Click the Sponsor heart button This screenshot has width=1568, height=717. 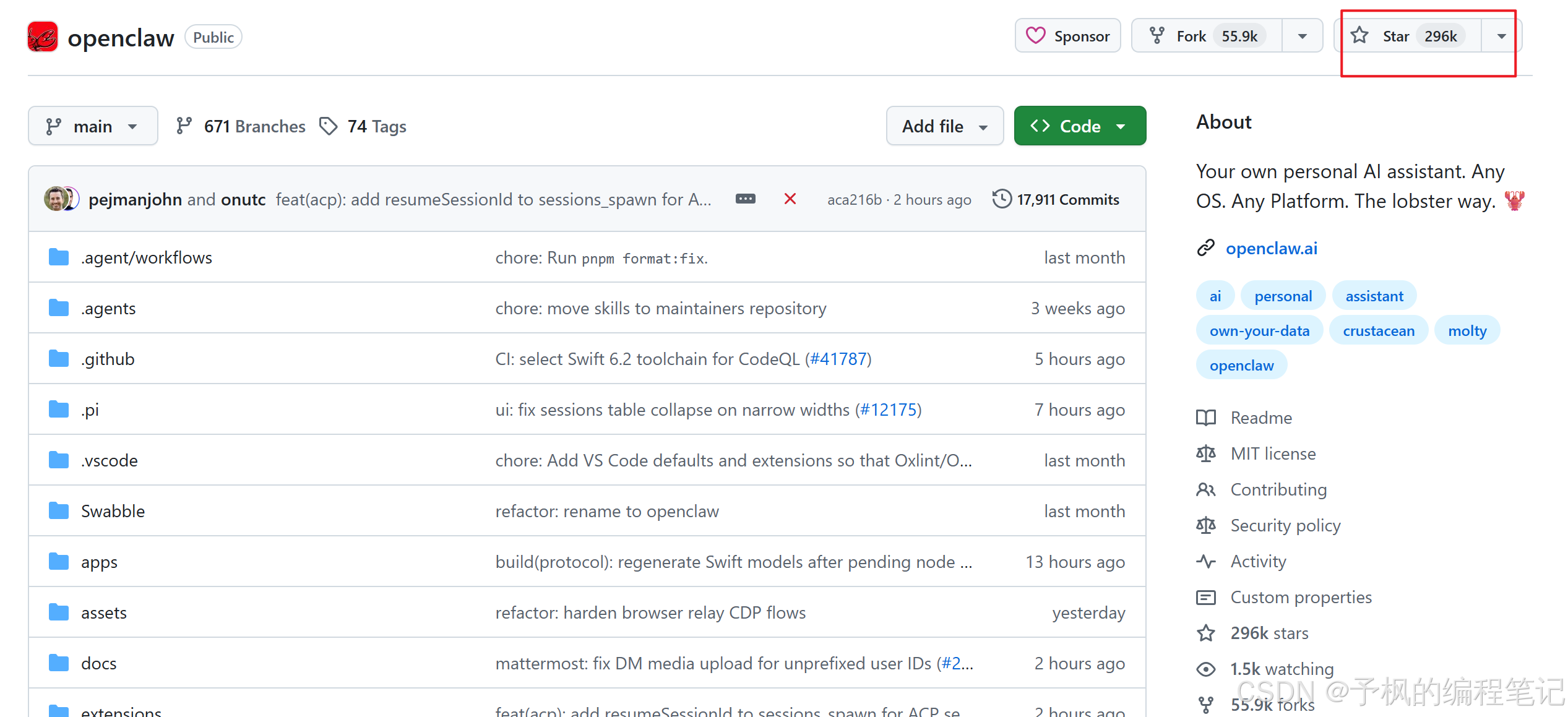[1068, 36]
